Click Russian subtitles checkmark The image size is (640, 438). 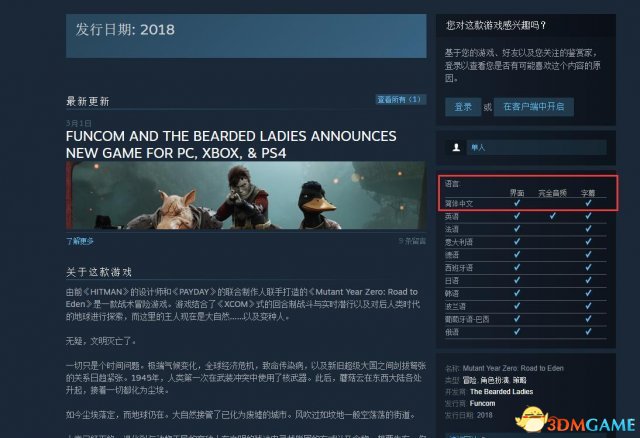click(588, 332)
